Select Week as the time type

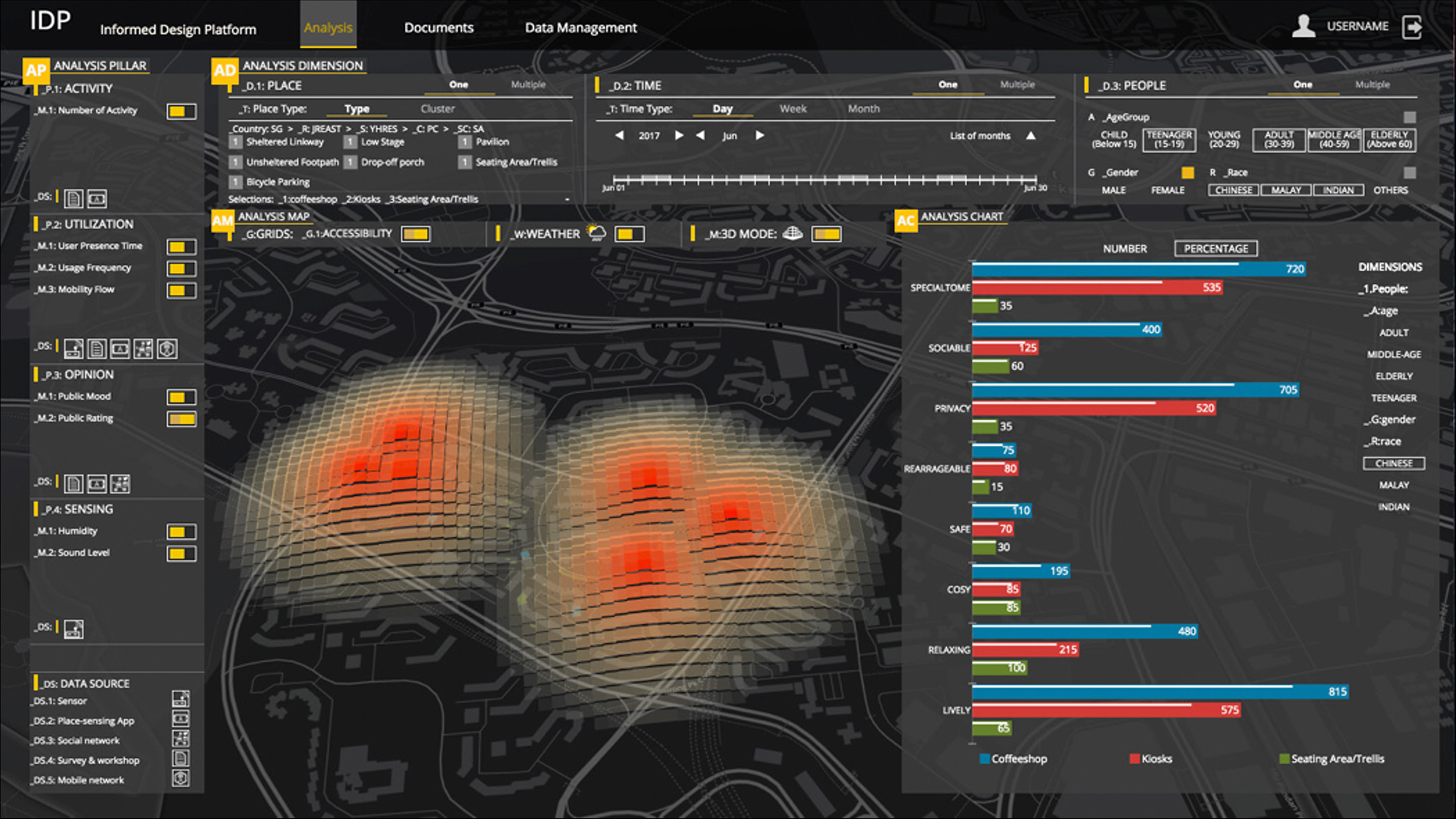[x=792, y=109]
